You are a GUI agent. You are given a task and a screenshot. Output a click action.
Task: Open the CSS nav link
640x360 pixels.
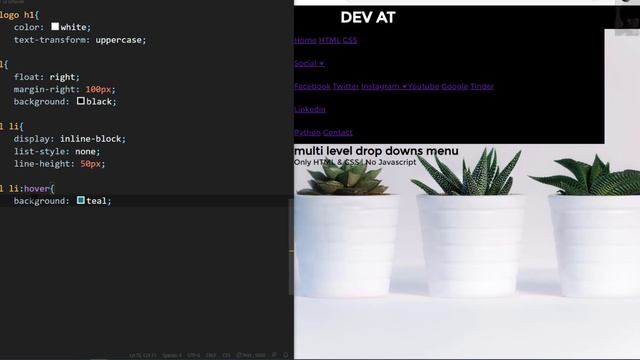coord(350,40)
